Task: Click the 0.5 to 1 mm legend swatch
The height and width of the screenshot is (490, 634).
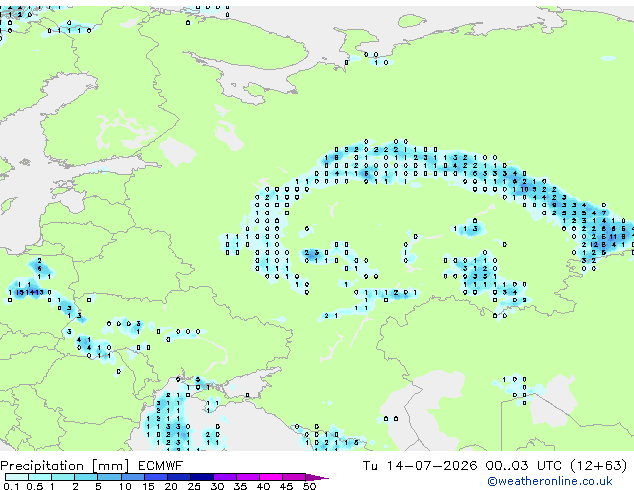Action: coord(40,477)
